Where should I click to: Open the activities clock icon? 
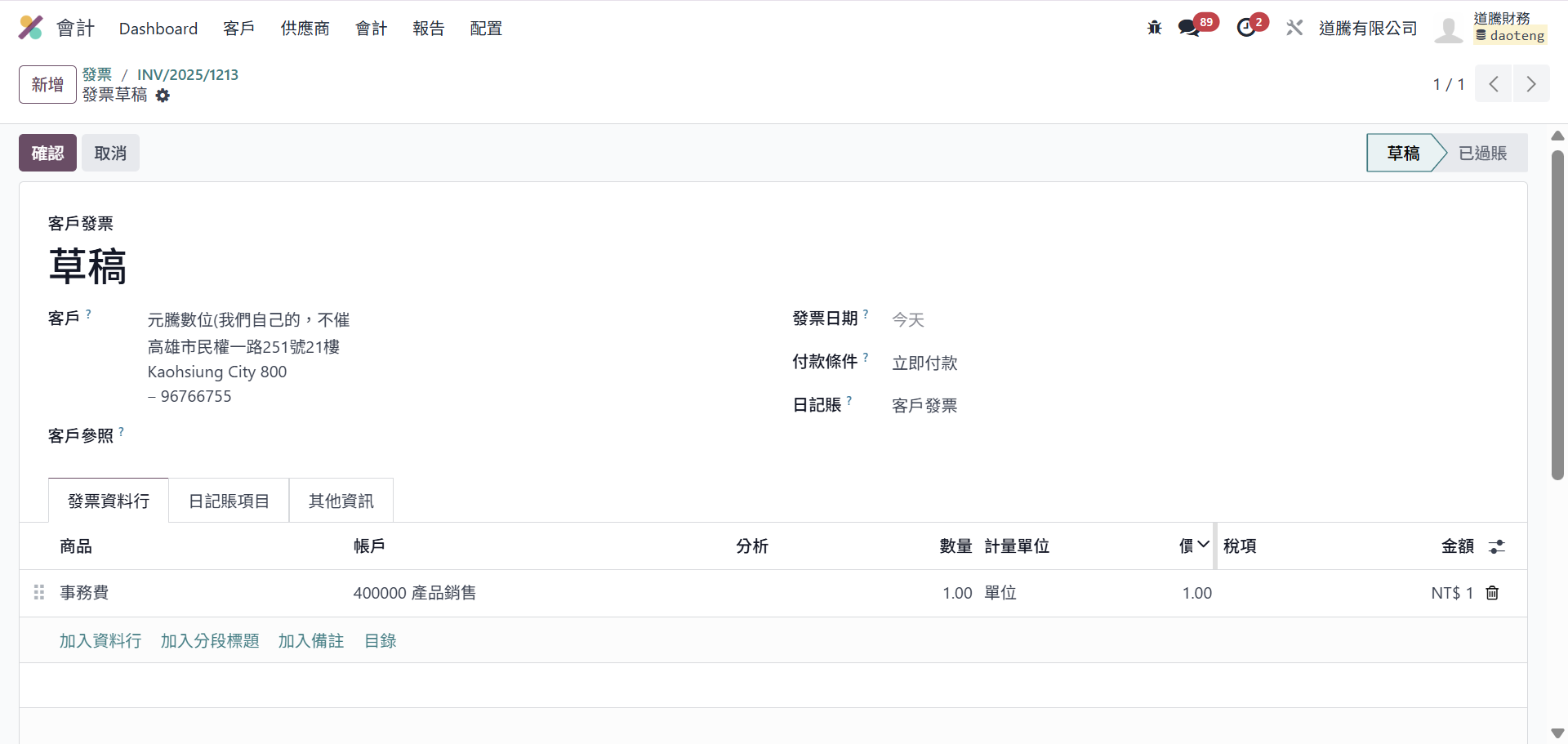[1245, 28]
